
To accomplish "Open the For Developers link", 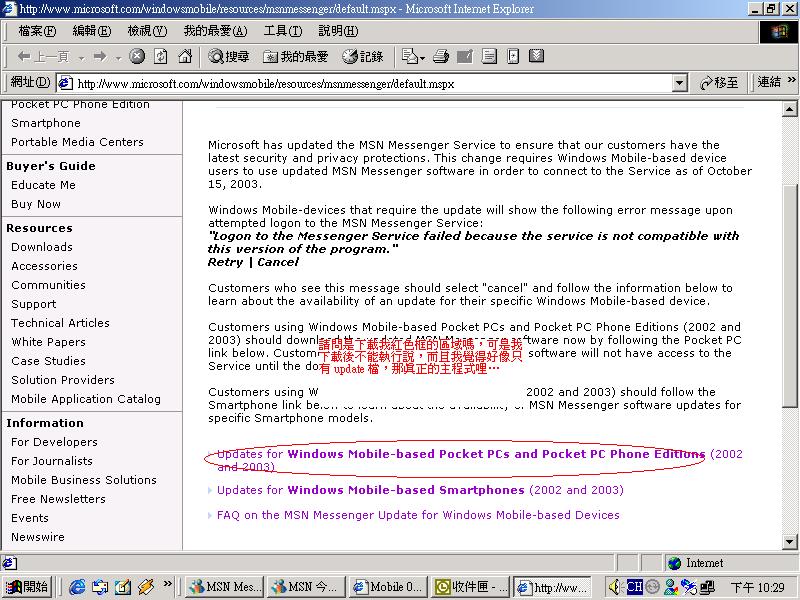I will [x=54, y=442].
